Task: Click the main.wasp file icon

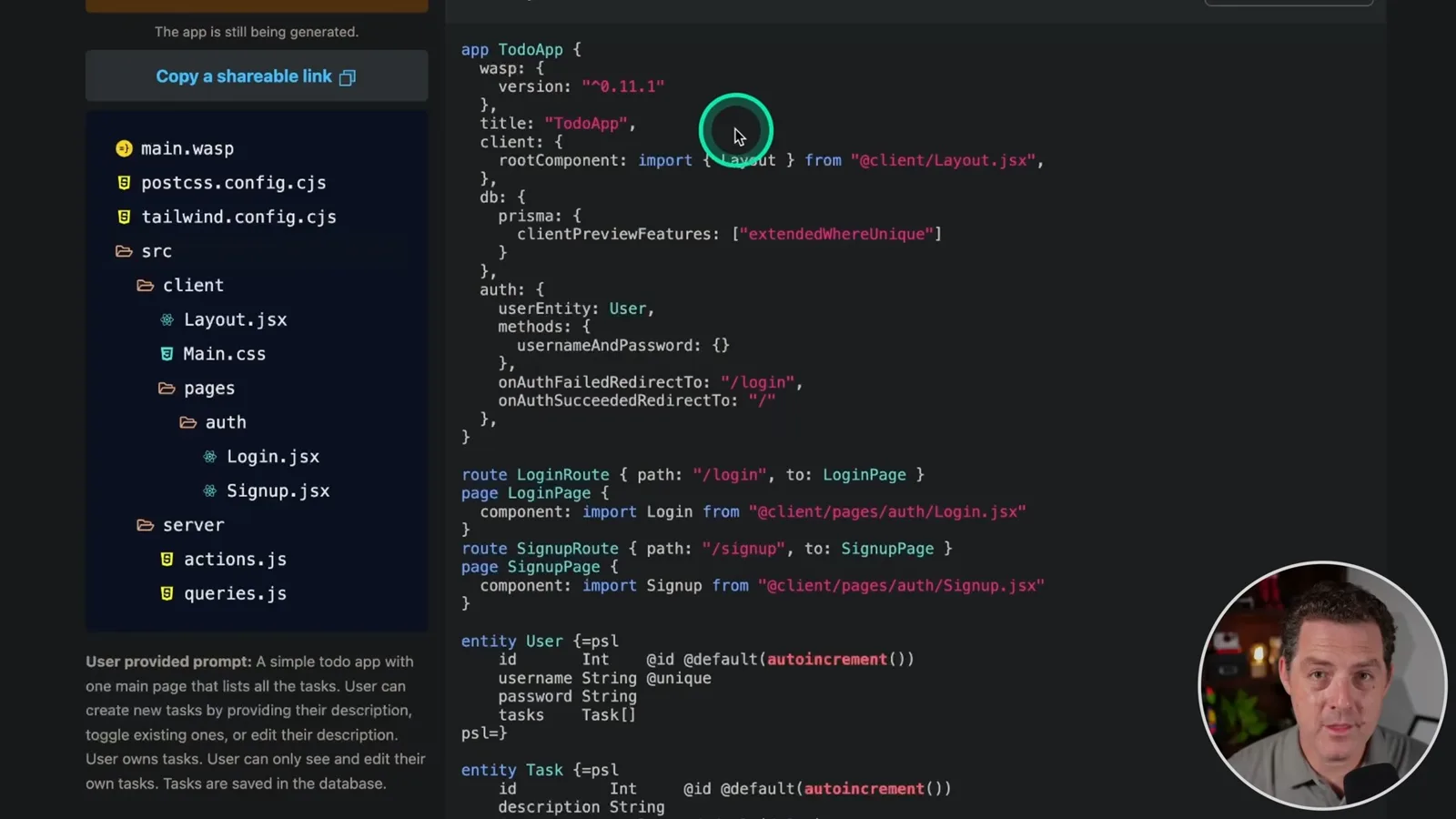Action: pyautogui.click(x=124, y=148)
